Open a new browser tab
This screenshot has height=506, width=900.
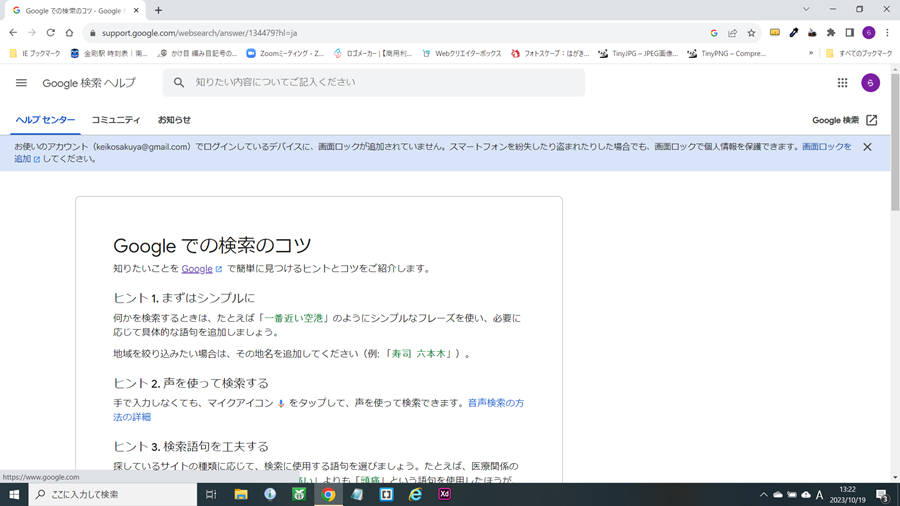coord(158,10)
